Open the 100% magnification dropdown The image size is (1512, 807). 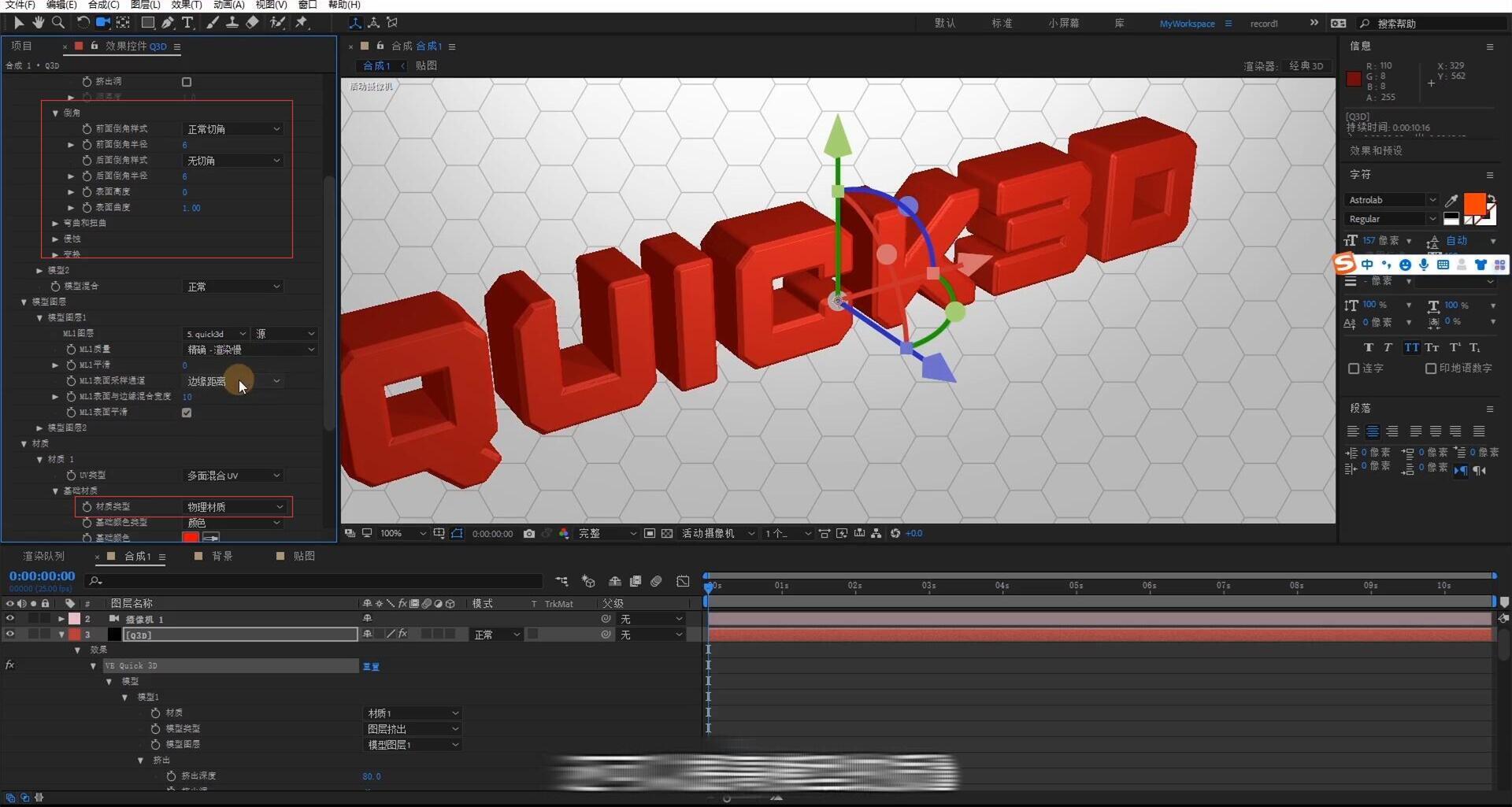coord(402,533)
